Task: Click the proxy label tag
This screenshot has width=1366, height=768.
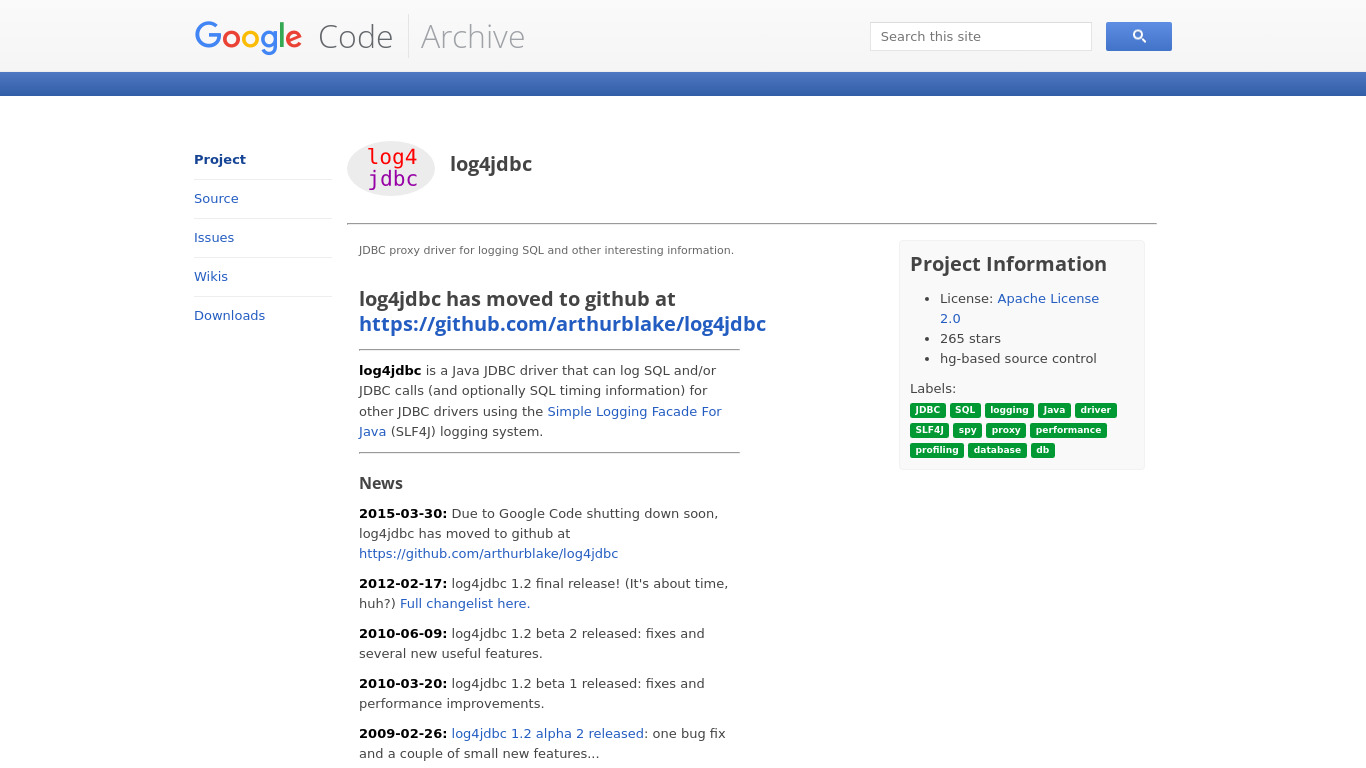Action: [x=1006, y=430]
